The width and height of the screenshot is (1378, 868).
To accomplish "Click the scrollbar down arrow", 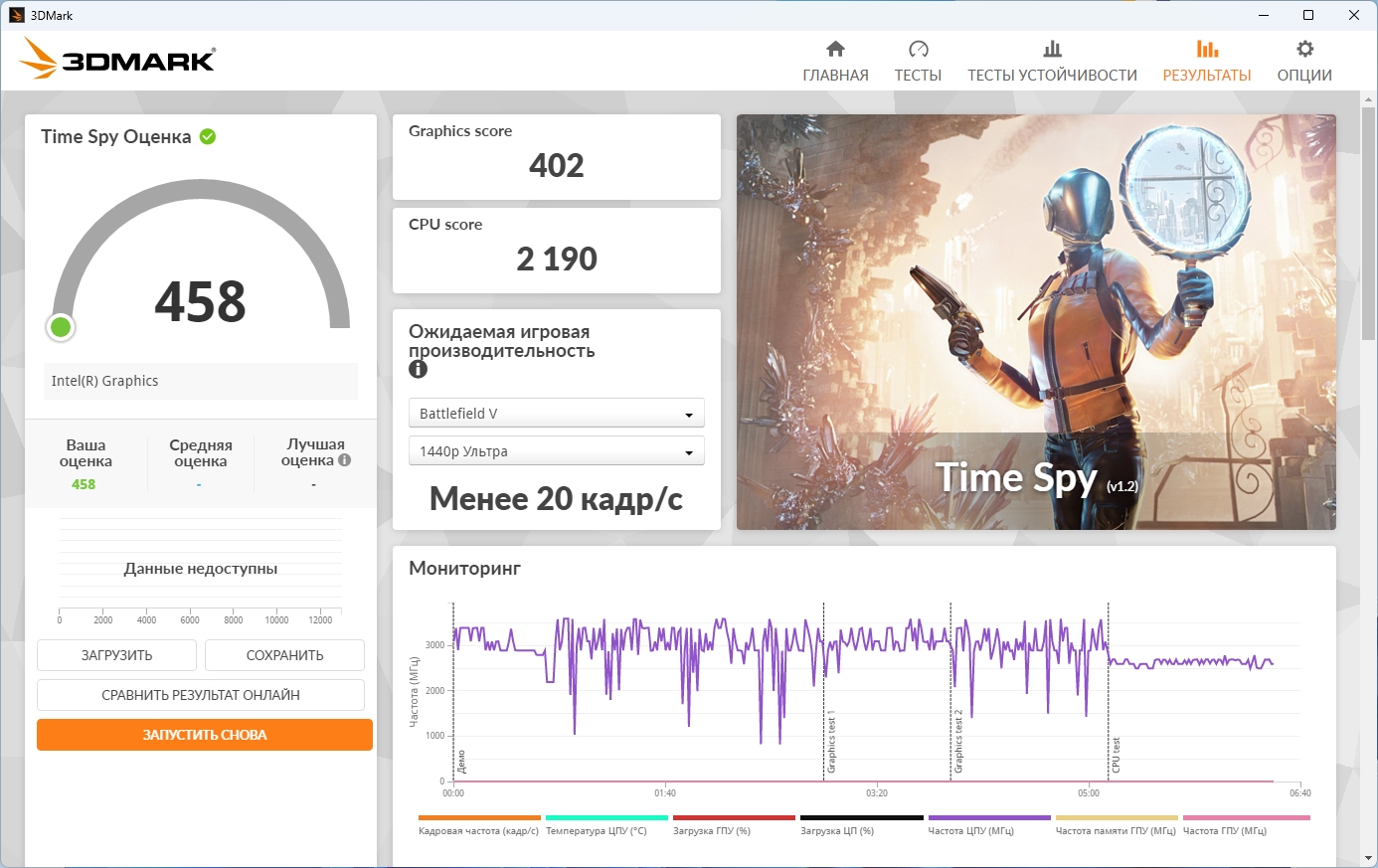I will (x=1369, y=857).
